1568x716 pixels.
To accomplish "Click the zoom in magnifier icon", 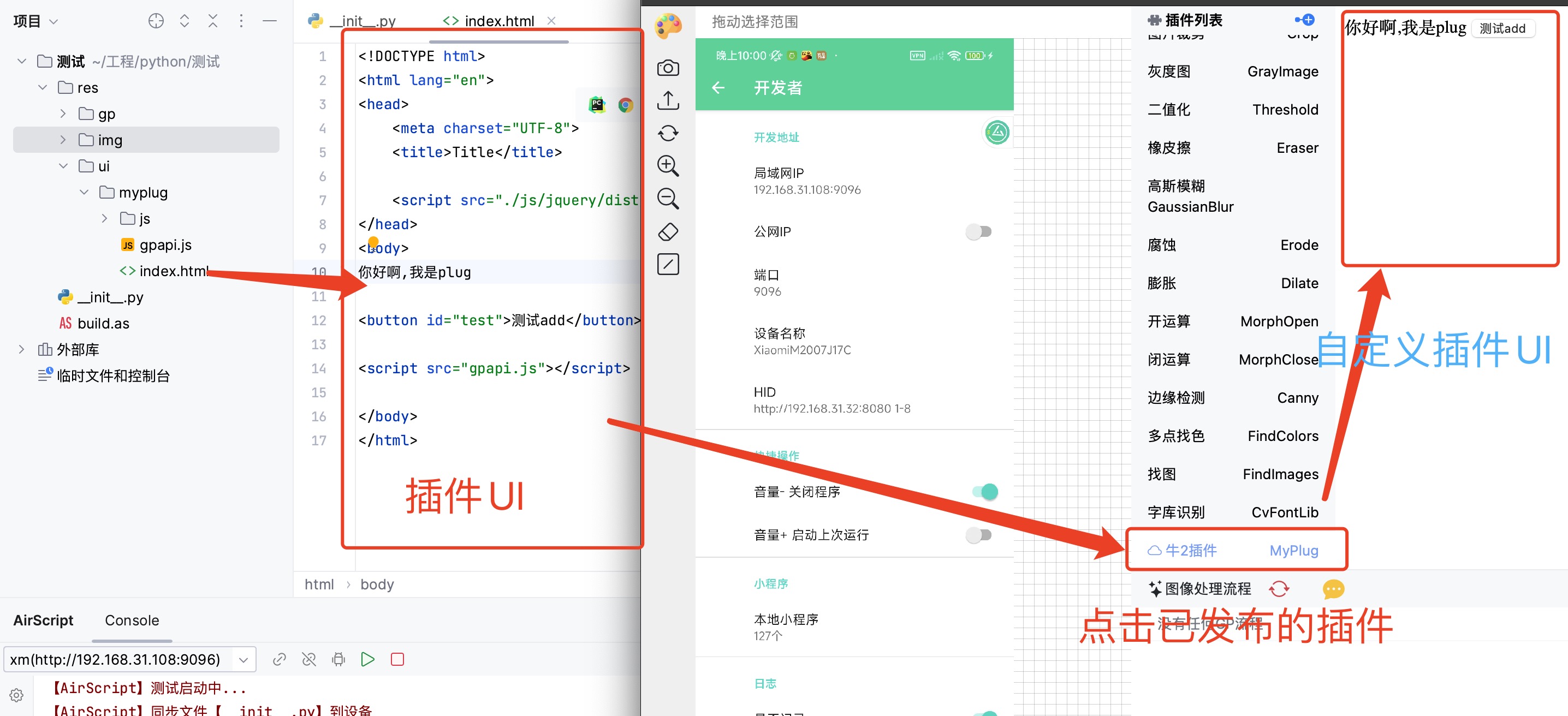I will point(668,165).
